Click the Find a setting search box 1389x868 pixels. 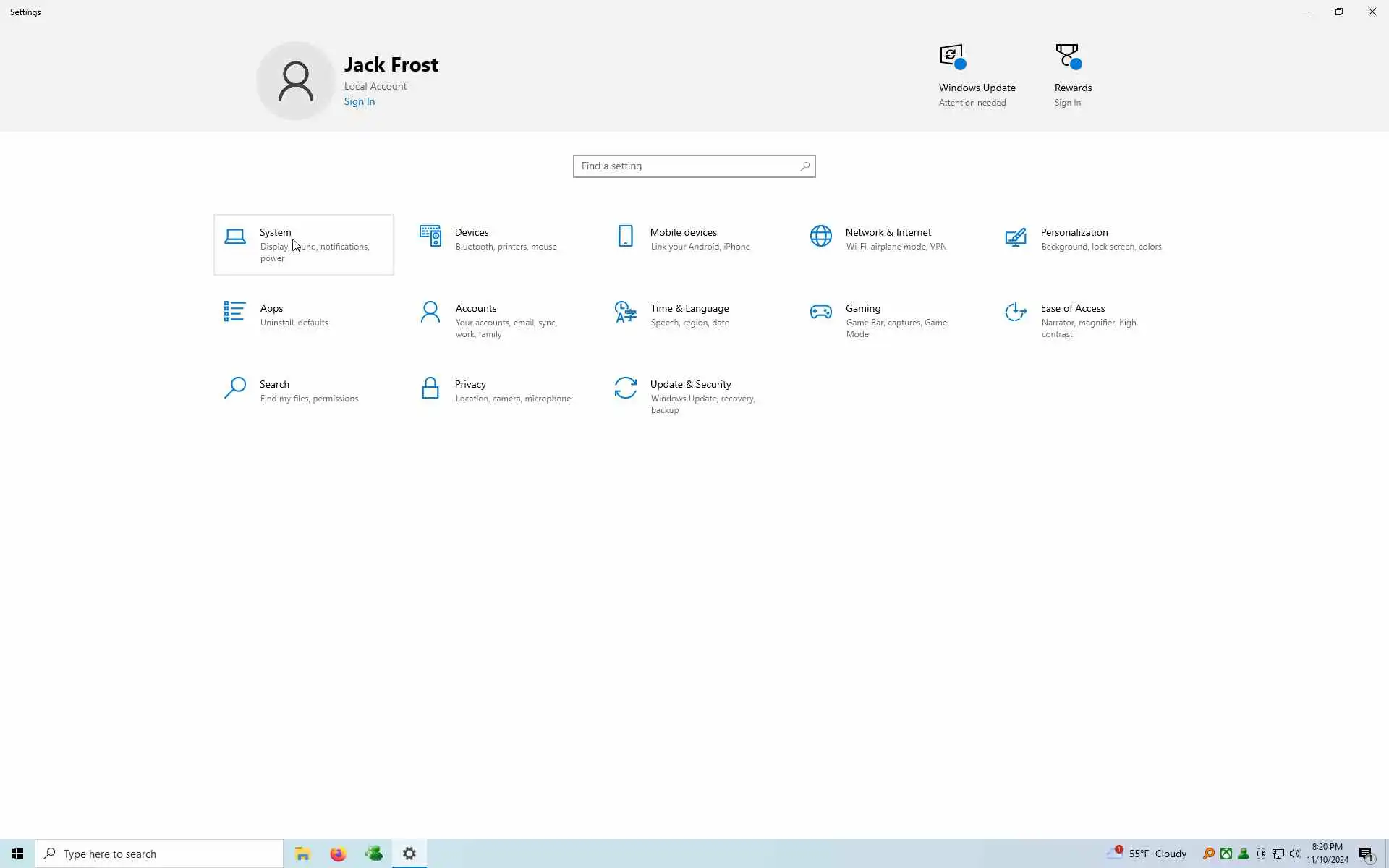coord(687,166)
